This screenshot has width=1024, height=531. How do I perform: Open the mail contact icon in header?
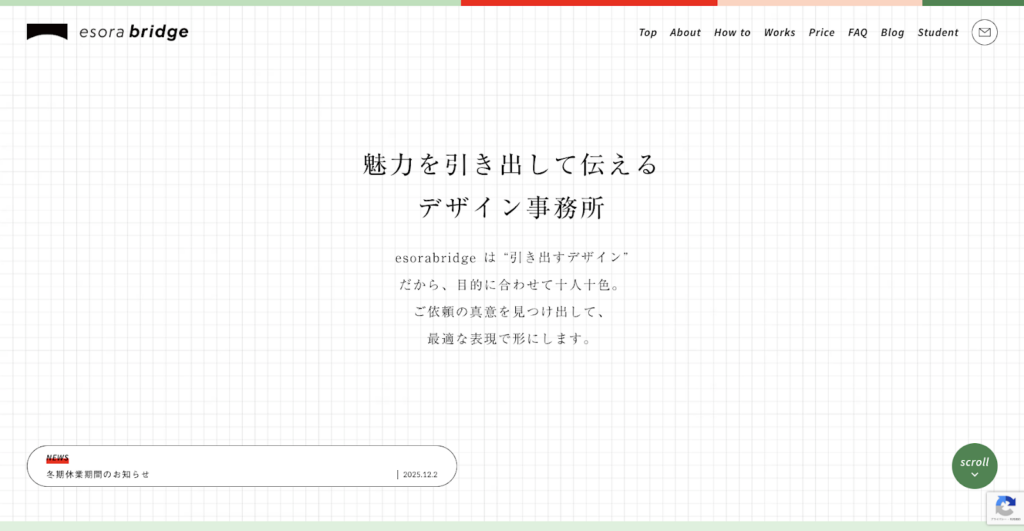pos(984,32)
